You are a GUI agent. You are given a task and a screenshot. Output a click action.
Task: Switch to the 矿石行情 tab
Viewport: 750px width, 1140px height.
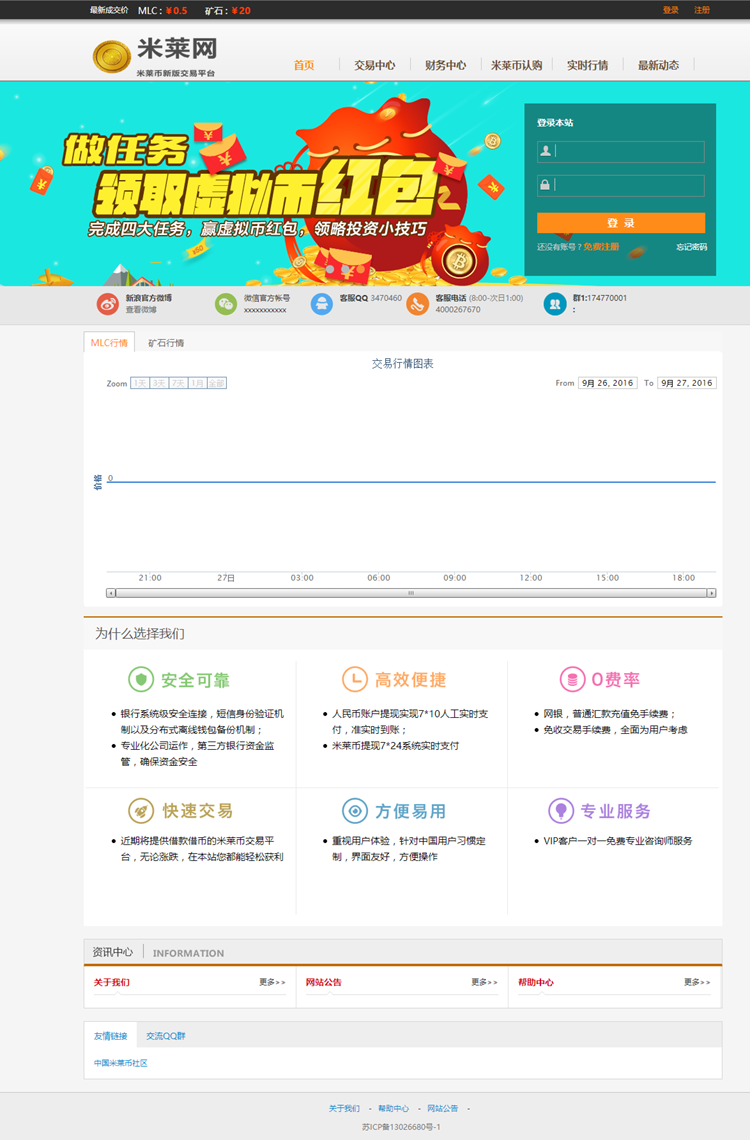tap(166, 342)
